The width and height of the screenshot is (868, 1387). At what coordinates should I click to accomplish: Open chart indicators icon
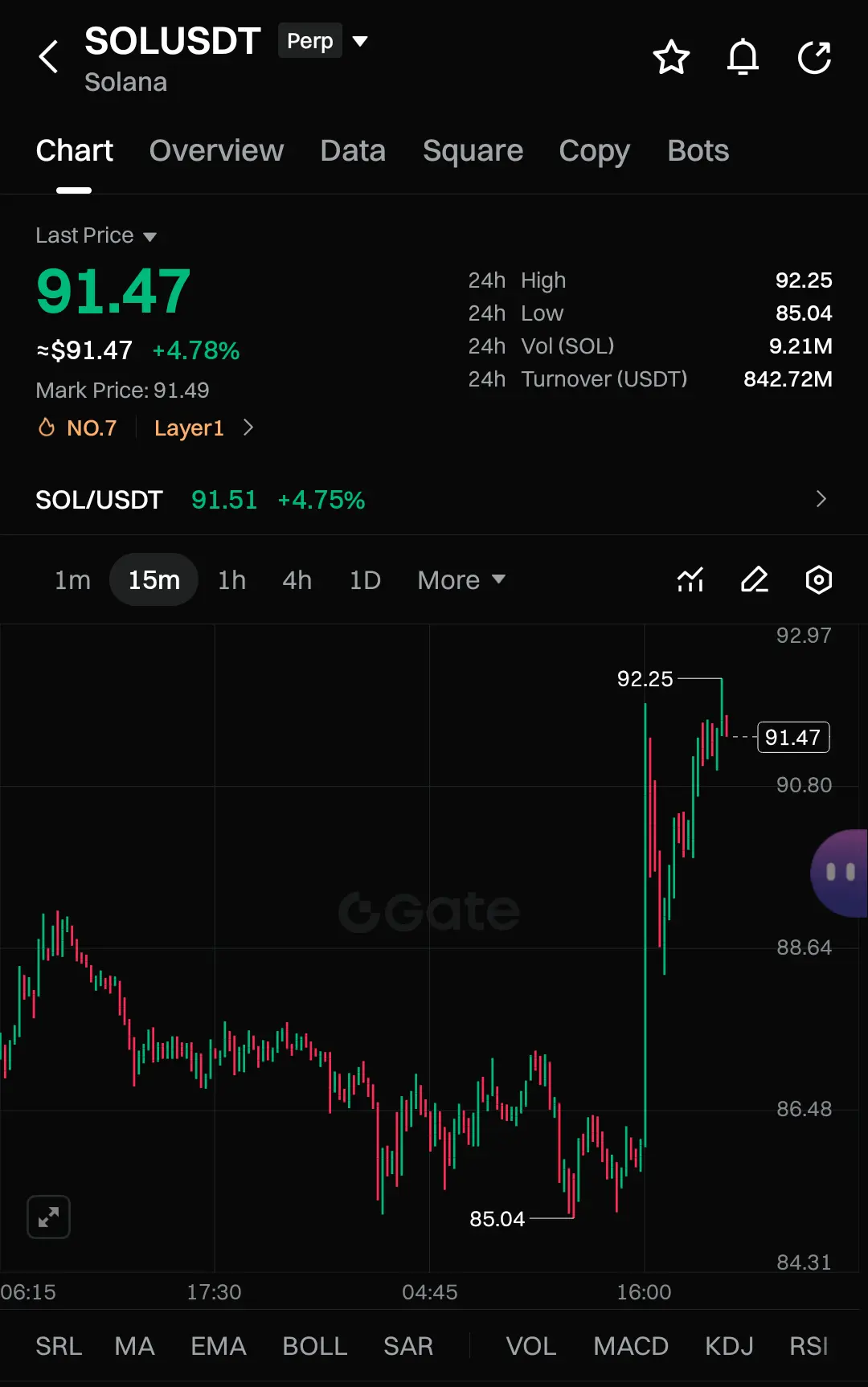(690, 579)
